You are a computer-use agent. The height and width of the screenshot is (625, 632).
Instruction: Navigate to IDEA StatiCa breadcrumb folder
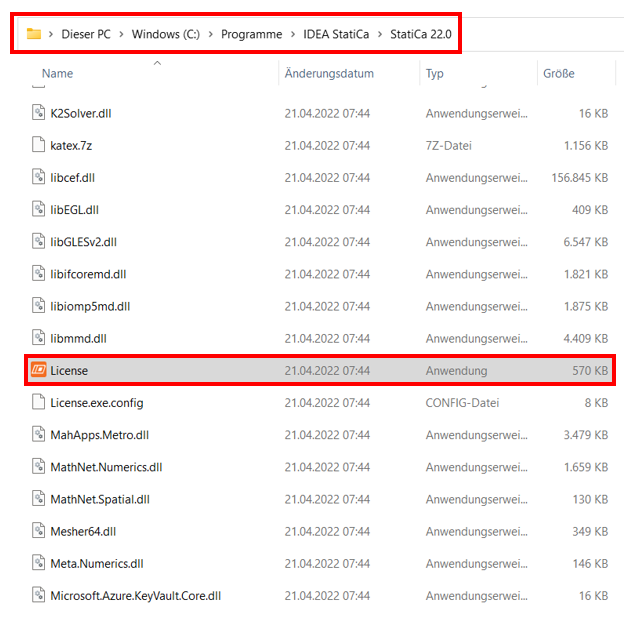pos(338,34)
